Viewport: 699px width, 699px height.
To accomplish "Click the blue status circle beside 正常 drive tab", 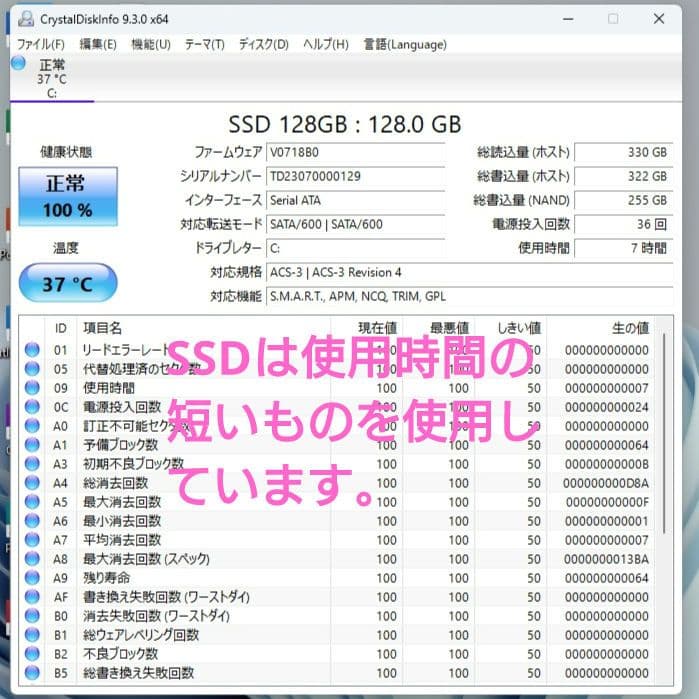I will tap(19, 63).
